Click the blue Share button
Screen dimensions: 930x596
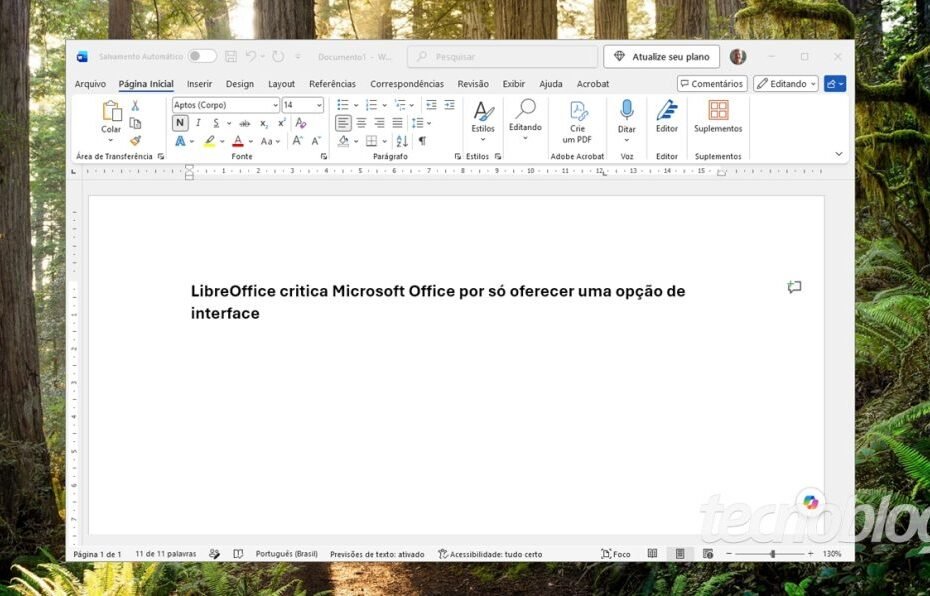835,84
